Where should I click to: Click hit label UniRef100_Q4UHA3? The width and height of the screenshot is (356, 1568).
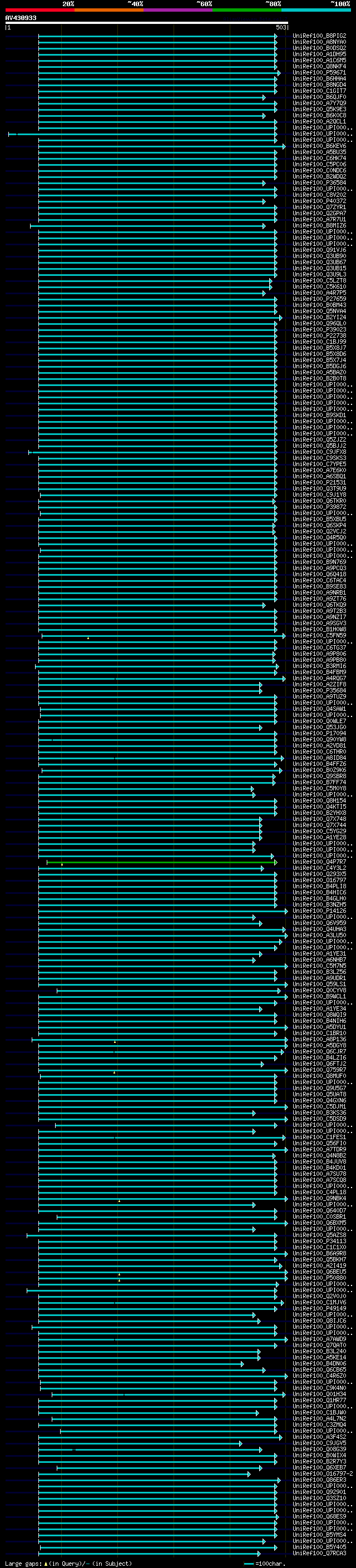(319, 929)
